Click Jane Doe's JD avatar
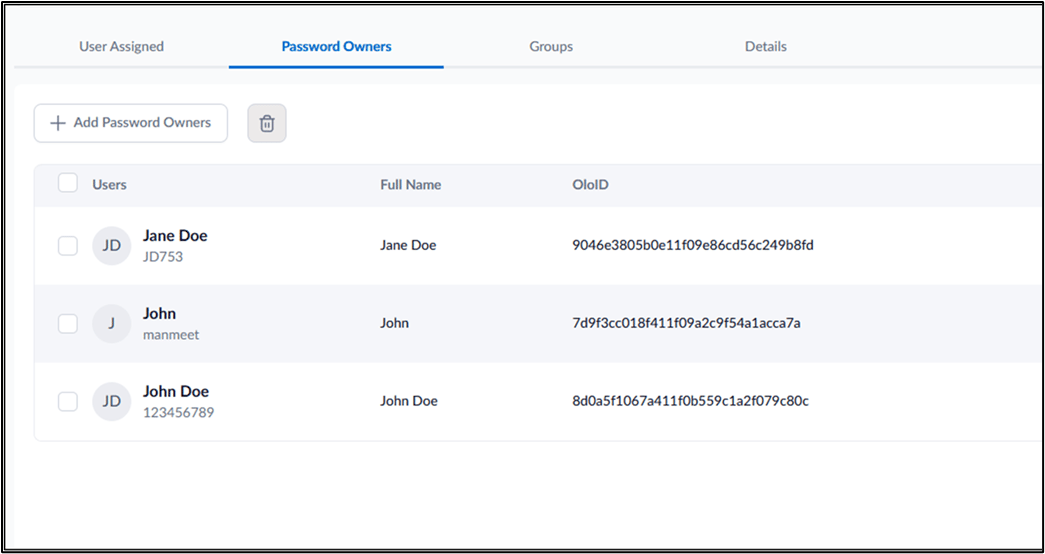 click(x=111, y=245)
